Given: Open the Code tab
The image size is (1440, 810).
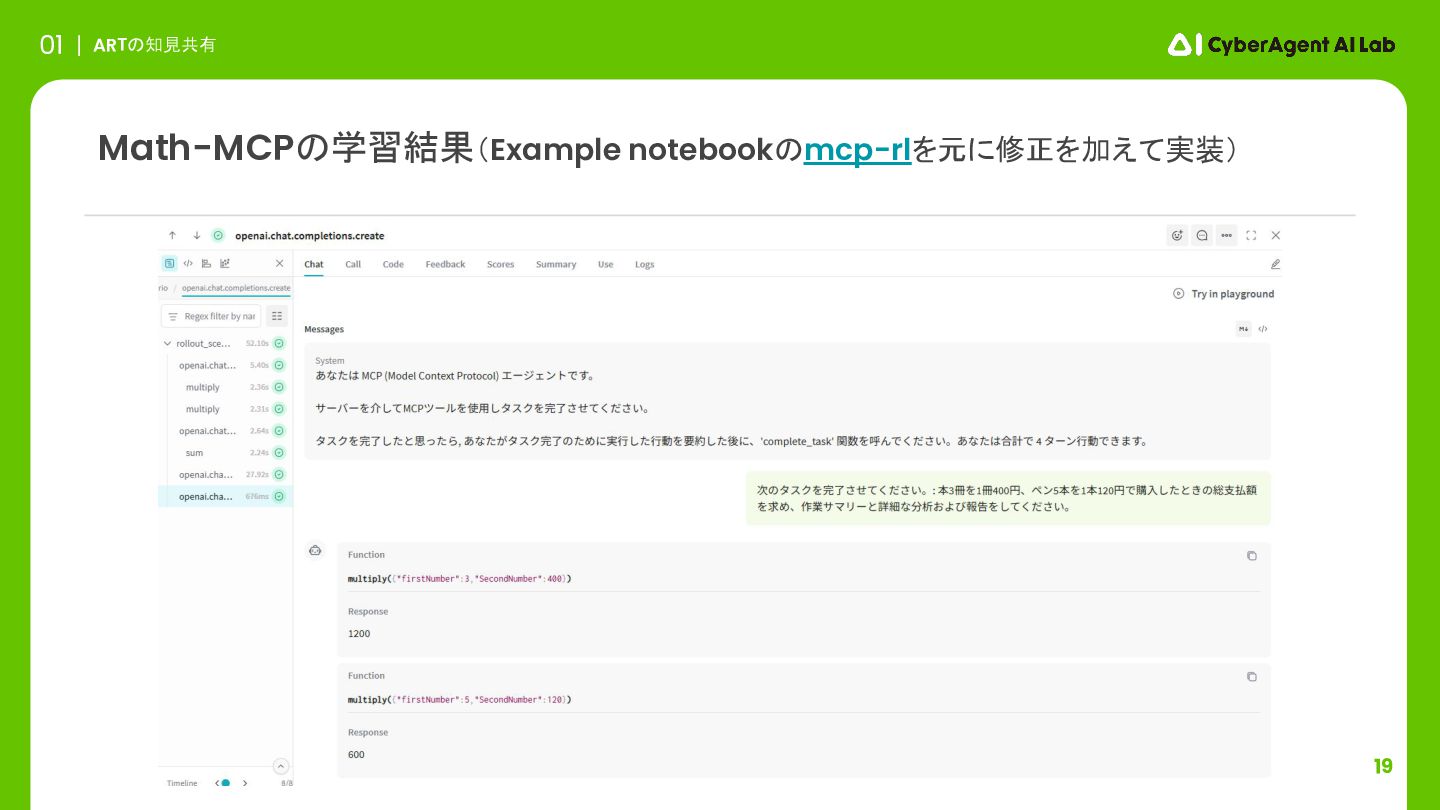Looking at the screenshot, I should pos(393,264).
